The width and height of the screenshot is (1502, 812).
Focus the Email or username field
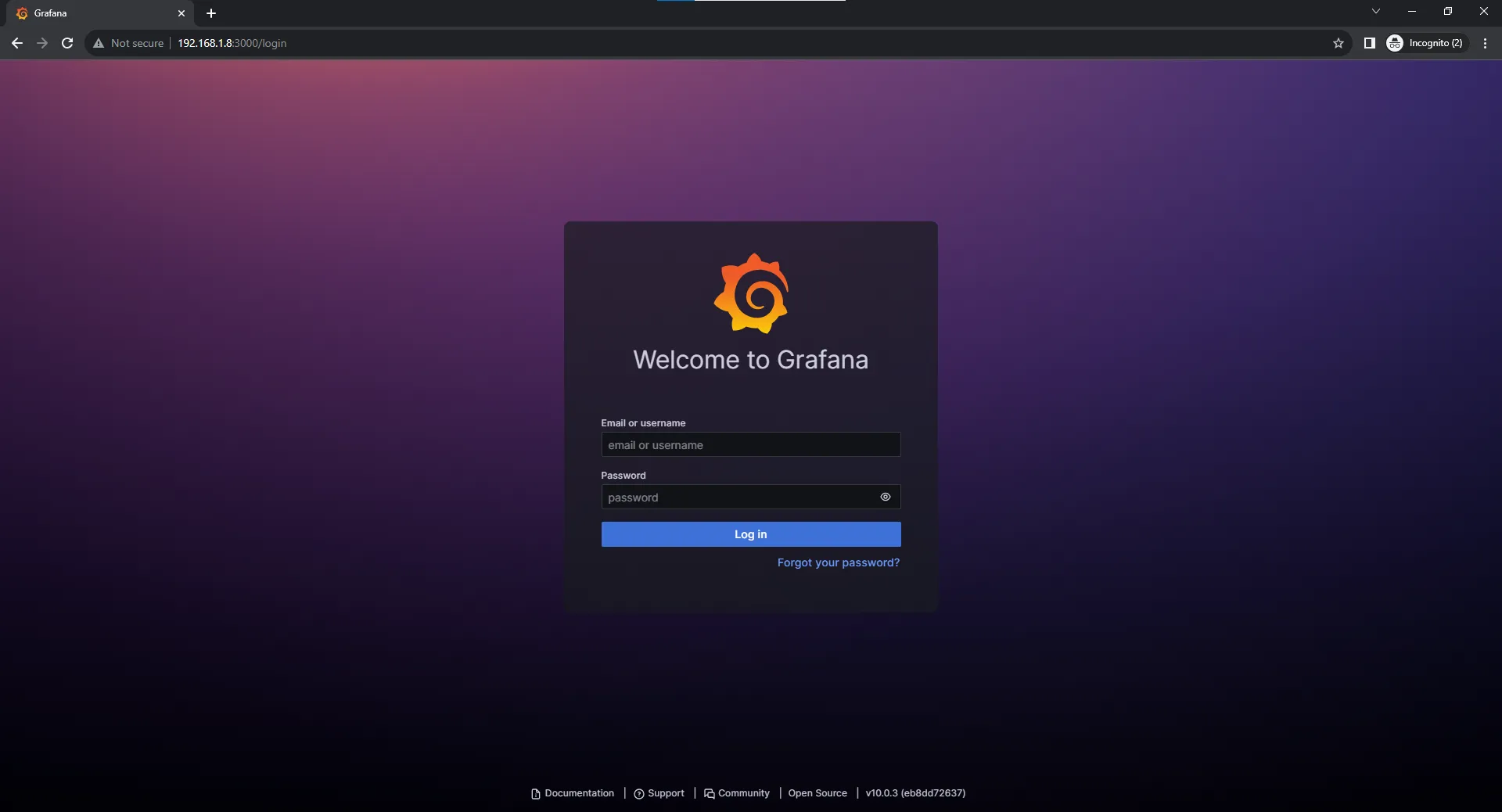pyautogui.click(x=751, y=444)
